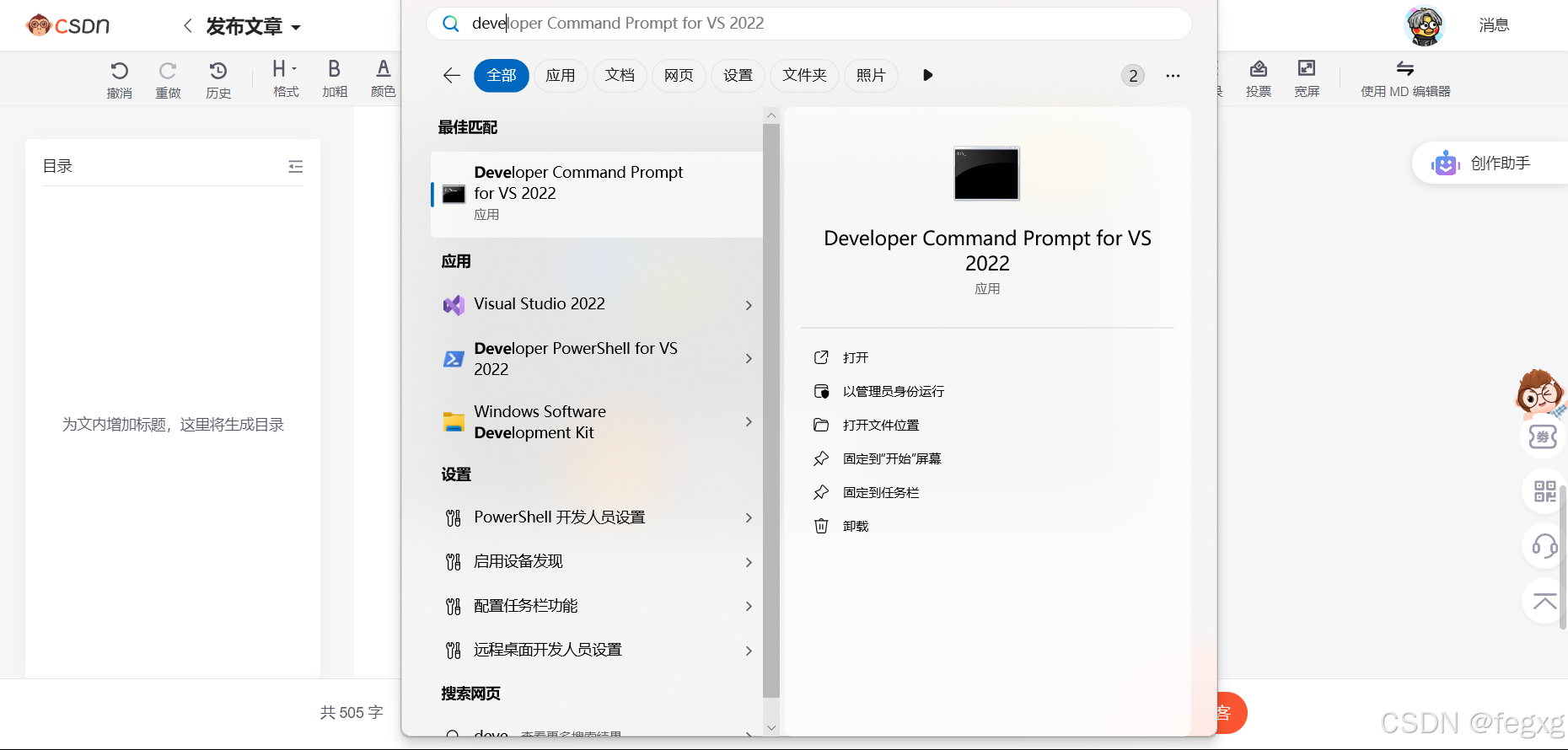The height and width of the screenshot is (750, 1568).
Task: Select the 应用 filter tab
Action: click(561, 75)
